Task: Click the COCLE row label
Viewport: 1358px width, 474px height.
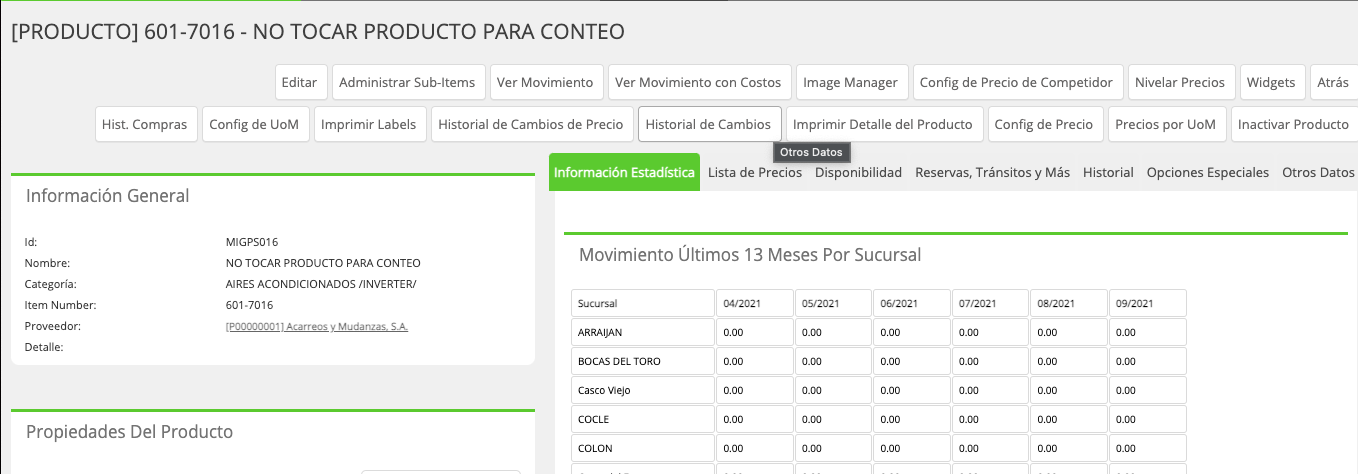Action: [x=643, y=419]
